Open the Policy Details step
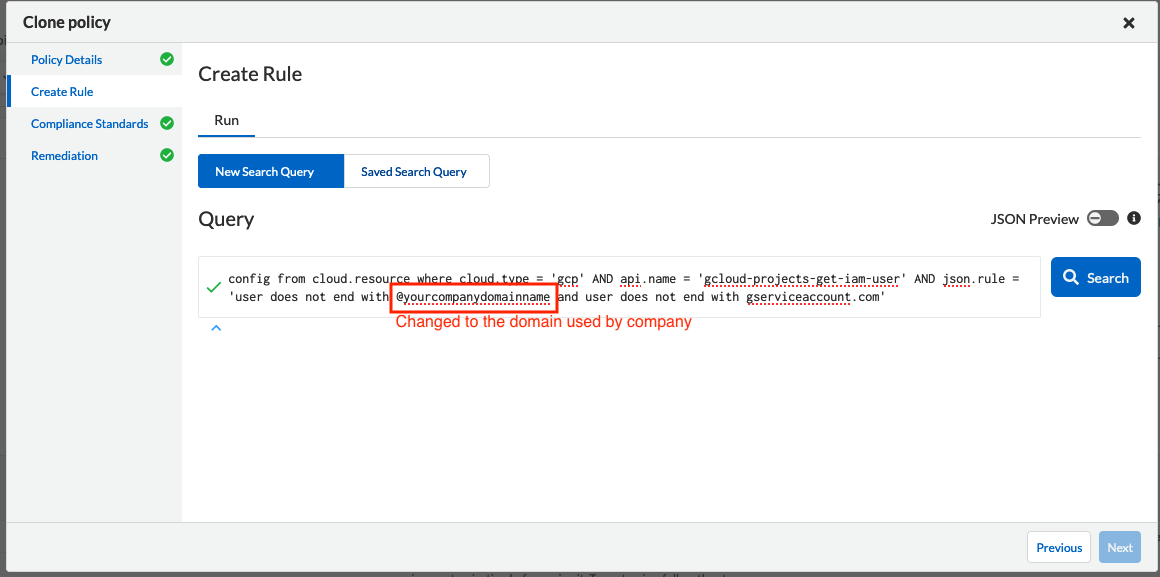Screen dimensions: 1160x577 point(67,60)
